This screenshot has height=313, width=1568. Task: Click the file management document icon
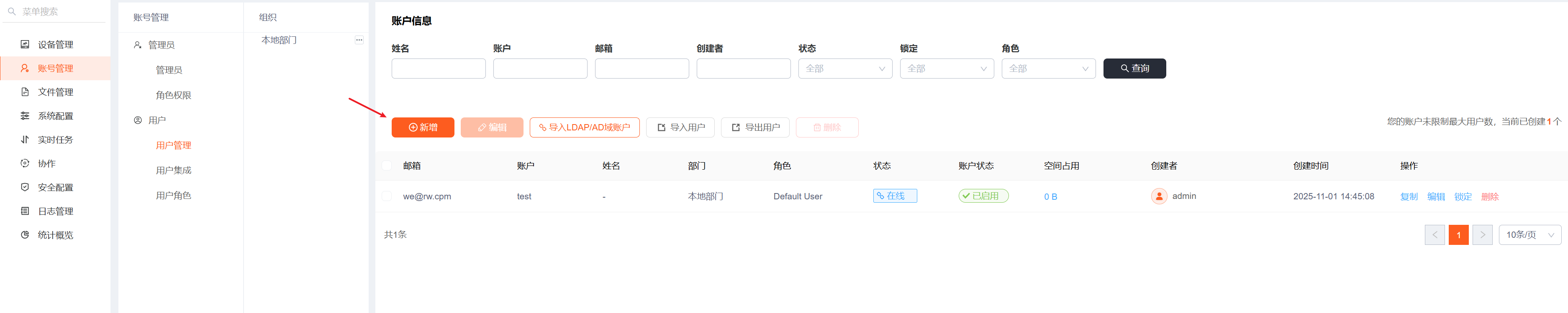tap(25, 92)
